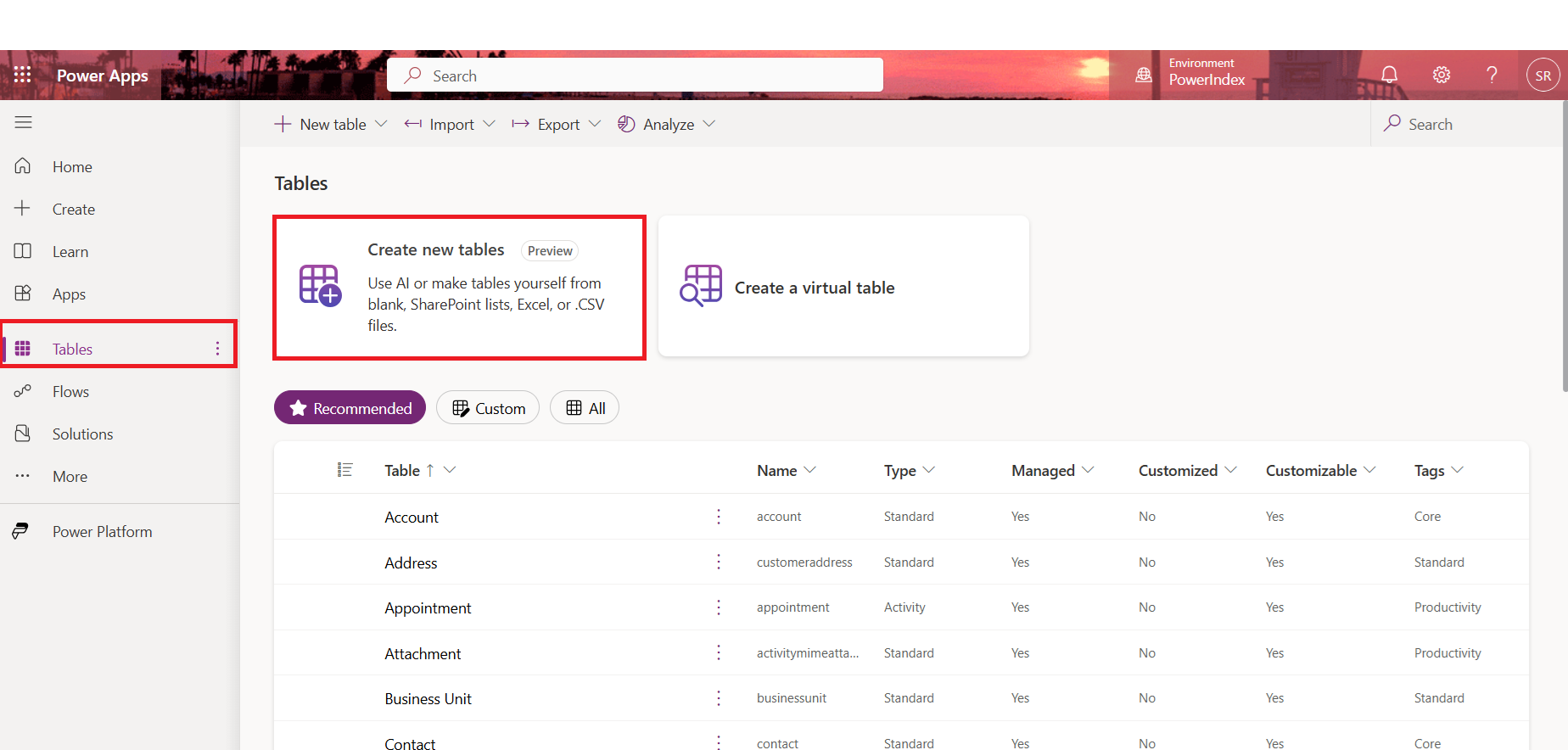Image resolution: width=1568 pixels, height=750 pixels.
Task: Click the Create new tables card
Action: pyautogui.click(x=459, y=287)
